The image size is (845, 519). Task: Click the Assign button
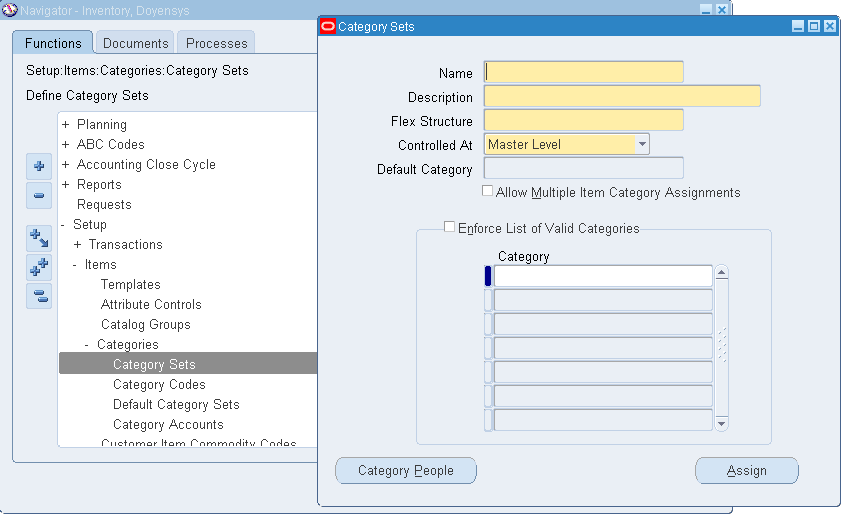(x=746, y=470)
